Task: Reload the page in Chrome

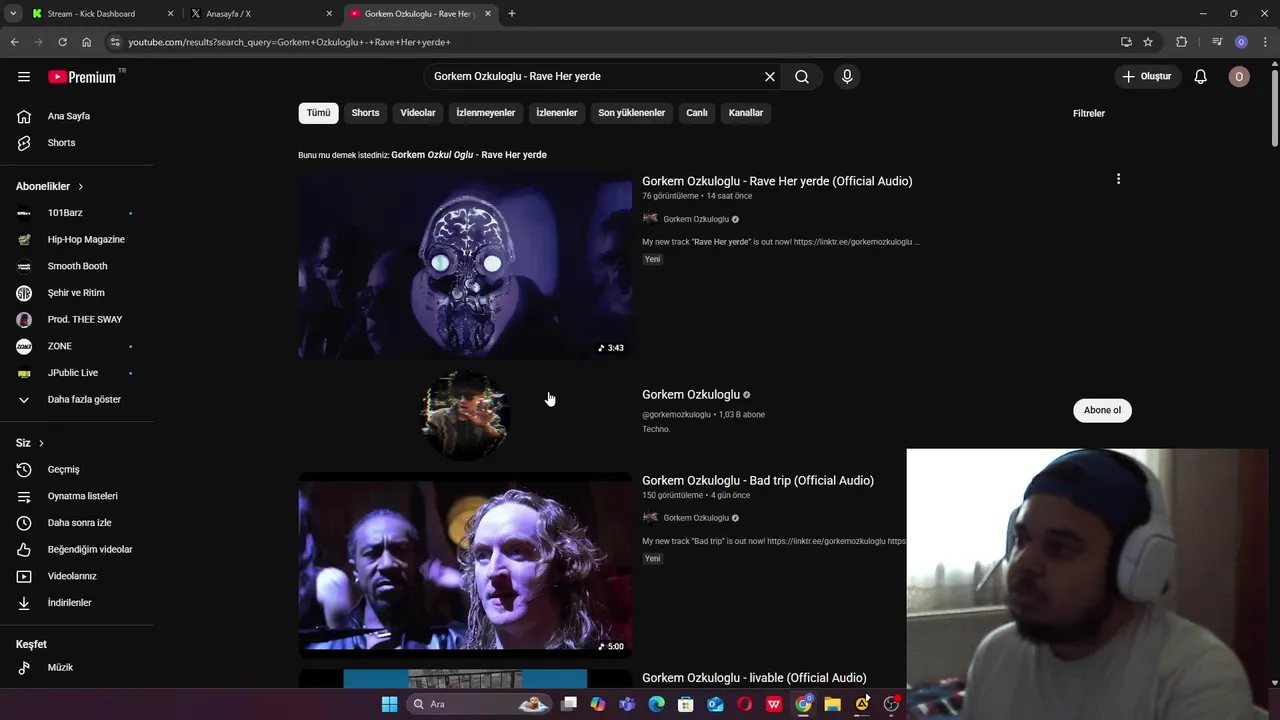Action: [x=62, y=42]
